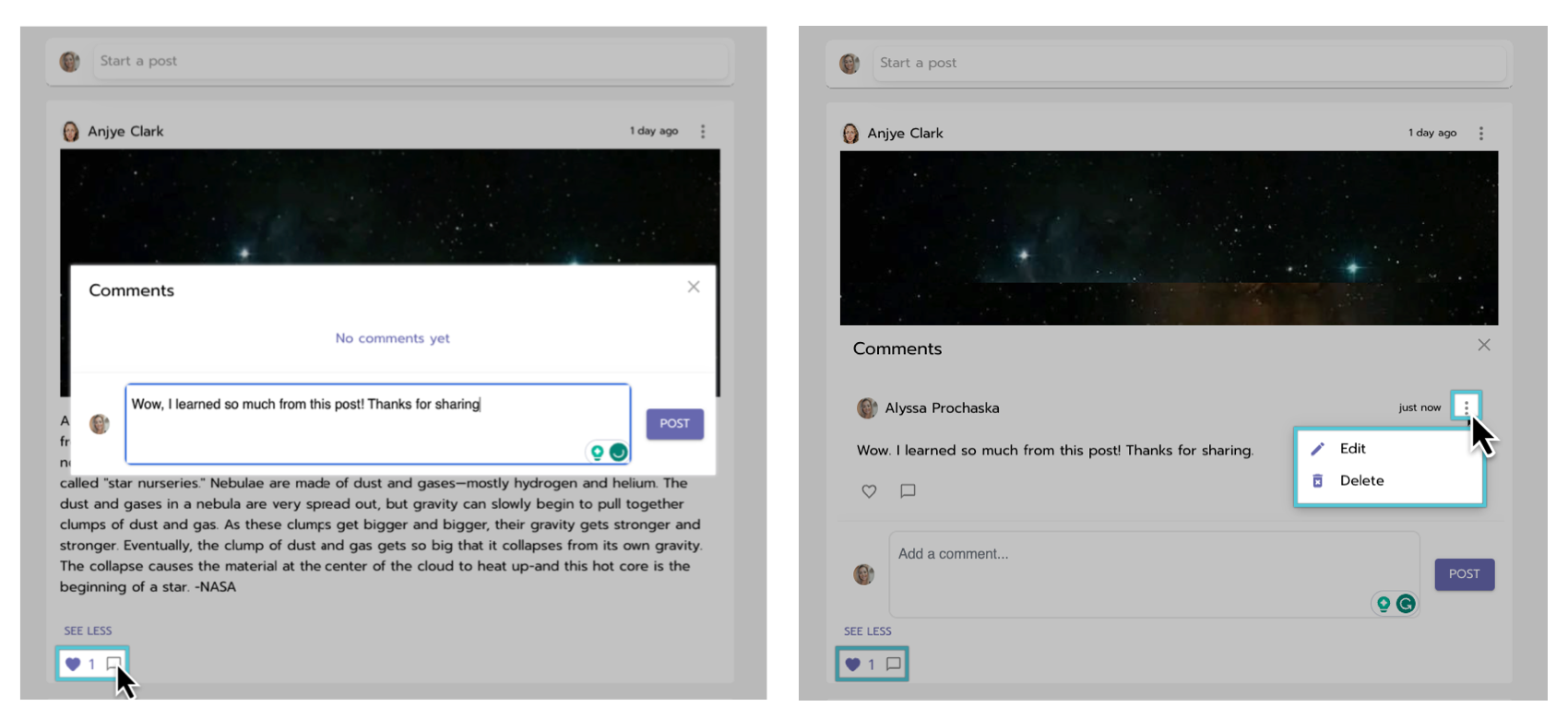Screen dimensions: 1568x719
Task: Click the user avatar next to 'Start a post' in the left panel
Action: [69, 62]
